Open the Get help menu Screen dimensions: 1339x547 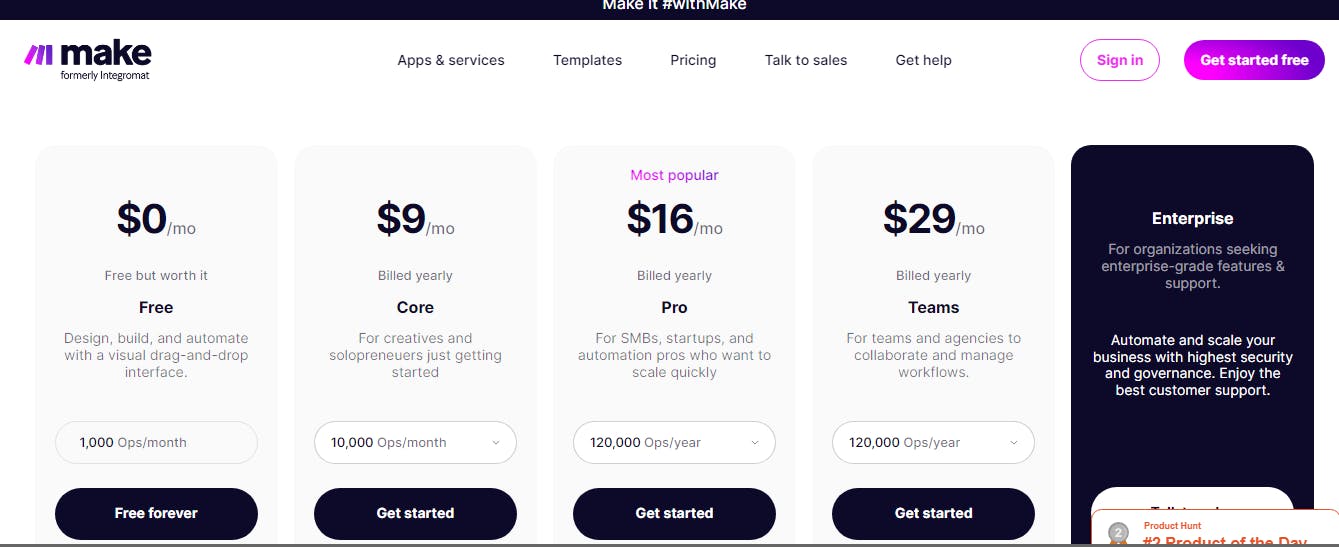coord(923,60)
